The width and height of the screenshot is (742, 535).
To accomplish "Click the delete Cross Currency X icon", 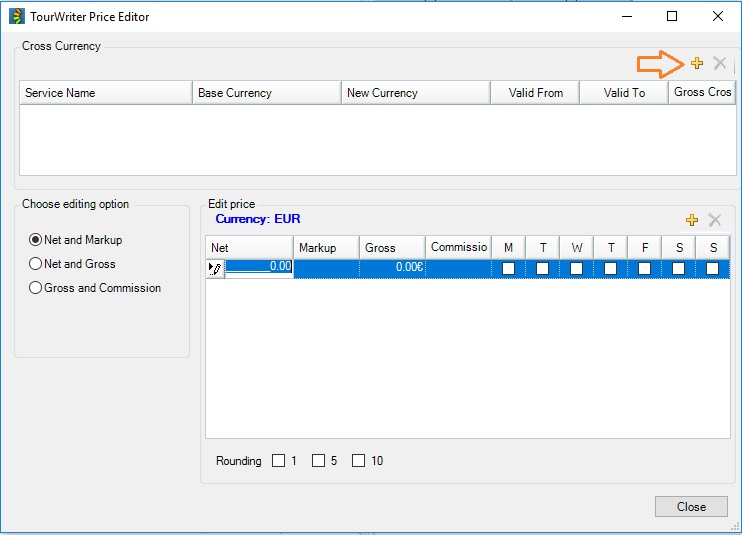I will tap(719, 64).
